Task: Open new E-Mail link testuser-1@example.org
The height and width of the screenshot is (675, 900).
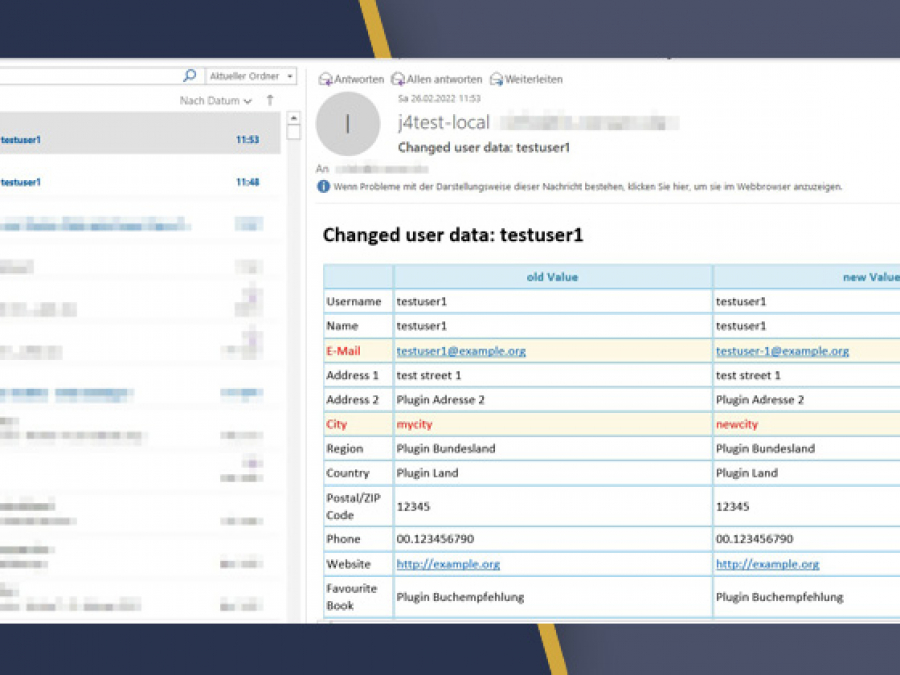Action: [782, 351]
